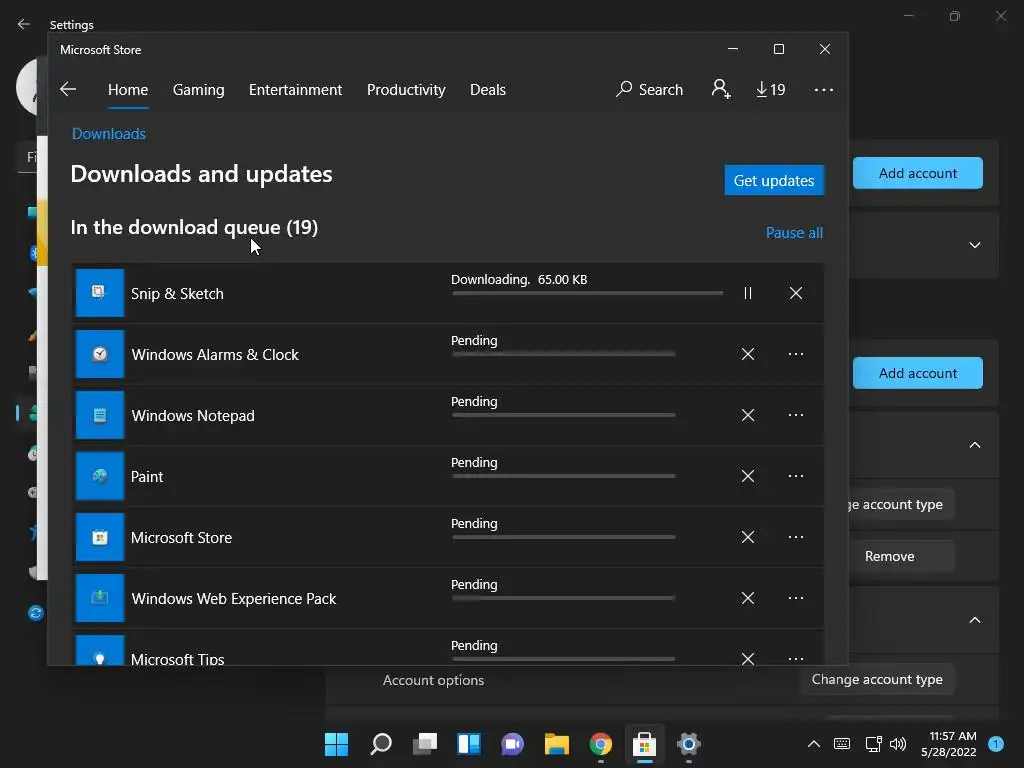Open the volume control in the tray
Viewport: 1024px width, 768px height.
[899, 744]
